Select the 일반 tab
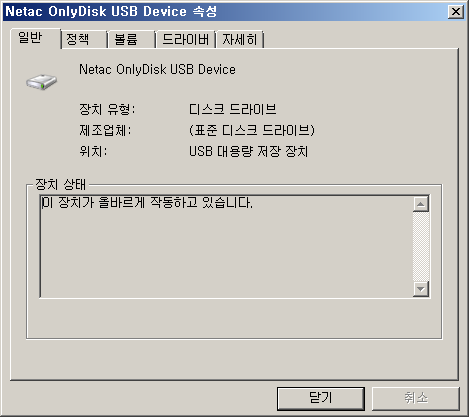 [x=36, y=38]
